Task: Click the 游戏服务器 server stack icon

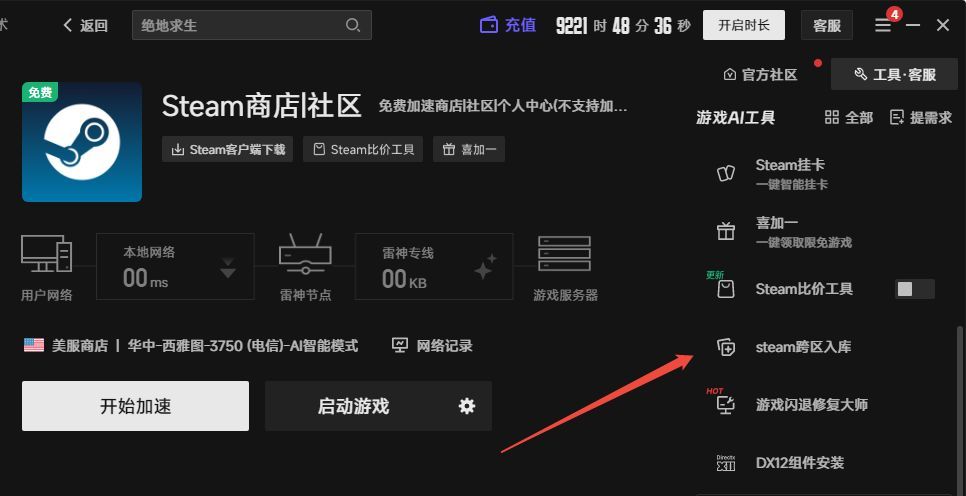Action: (564, 253)
